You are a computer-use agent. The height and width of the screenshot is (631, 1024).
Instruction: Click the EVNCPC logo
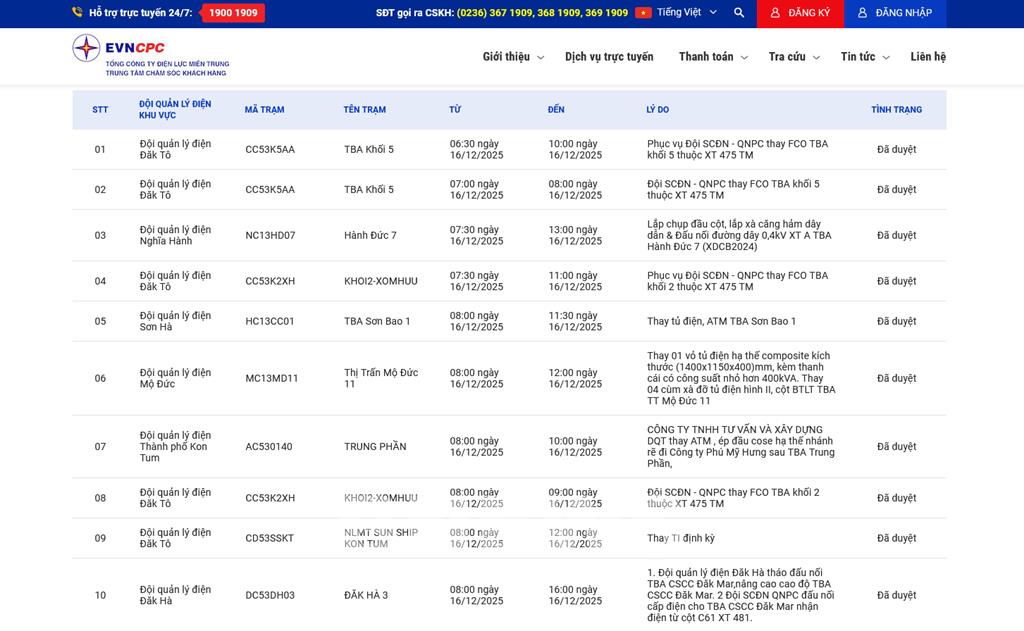tap(150, 56)
